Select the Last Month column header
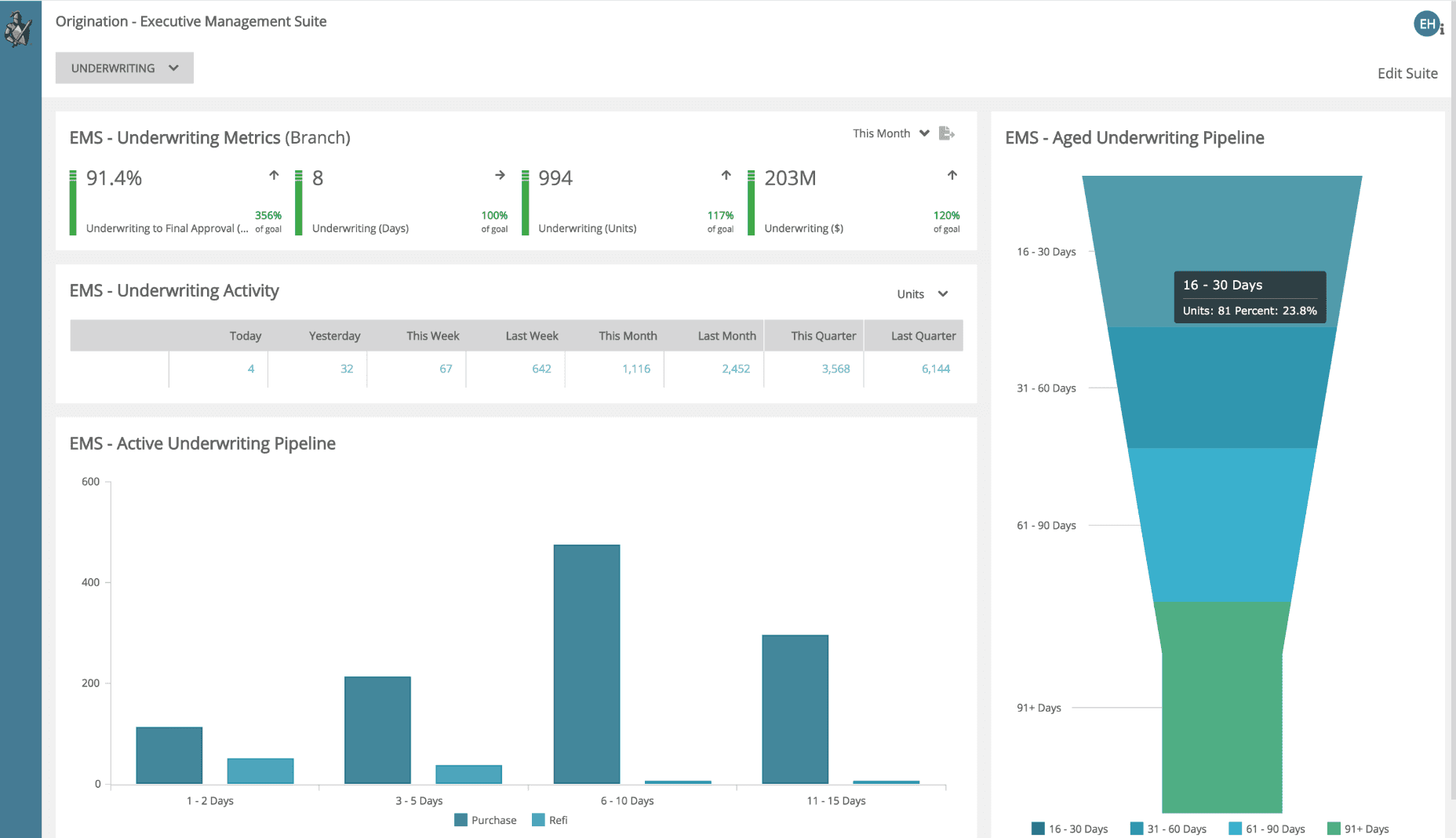Image resolution: width=1456 pixels, height=838 pixels. 726,335
